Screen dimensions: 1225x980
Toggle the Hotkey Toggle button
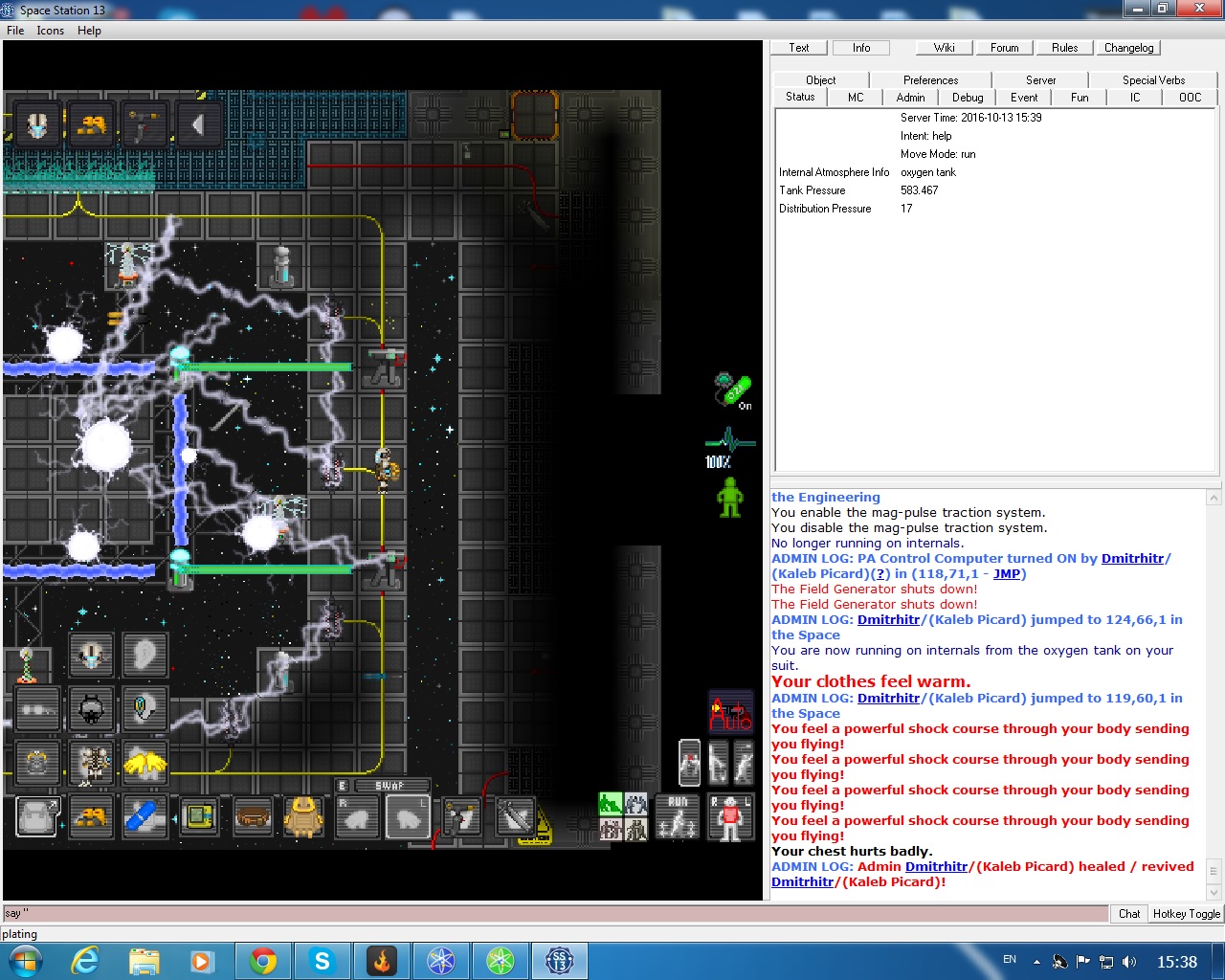[x=1186, y=914]
